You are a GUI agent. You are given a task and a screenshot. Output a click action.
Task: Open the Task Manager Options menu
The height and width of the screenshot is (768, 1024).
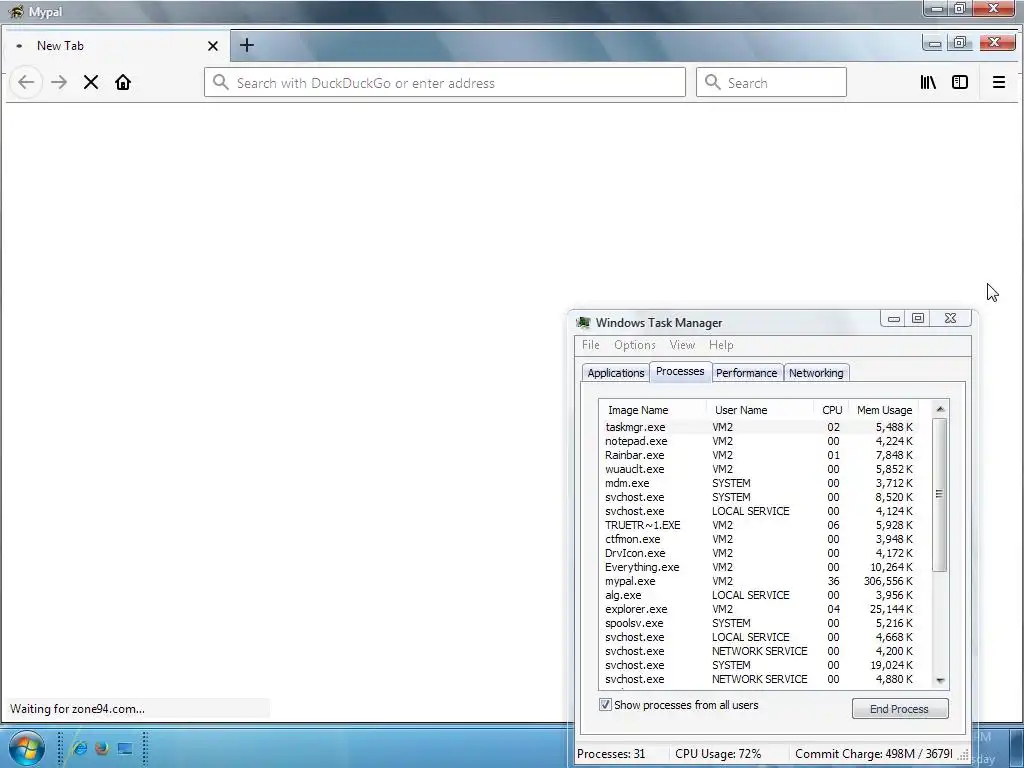(x=634, y=345)
